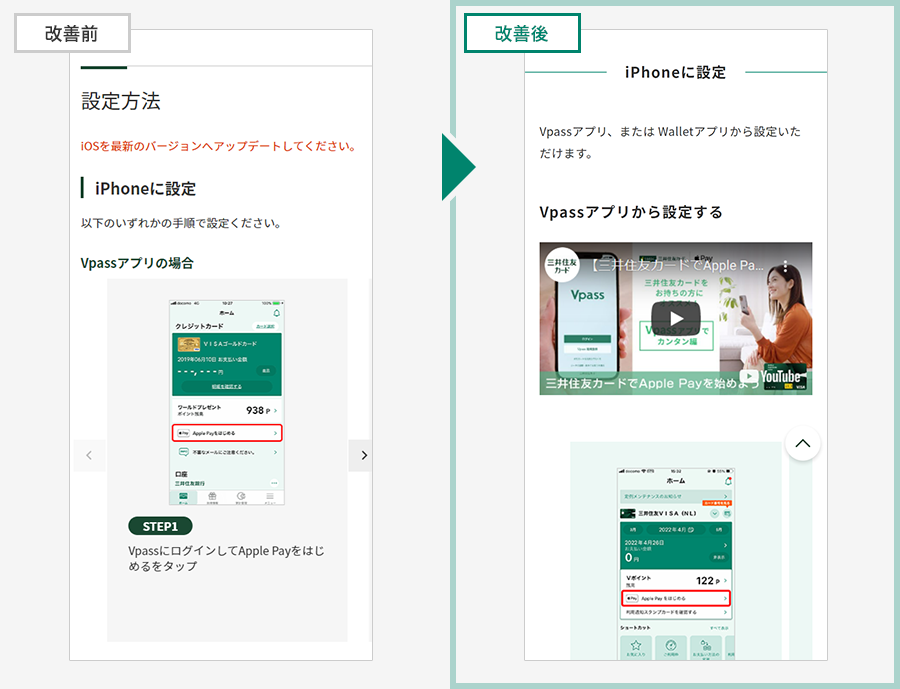Open the YouTube video's three-dot menu
Viewport: 900px width, 689px height.
tap(785, 266)
